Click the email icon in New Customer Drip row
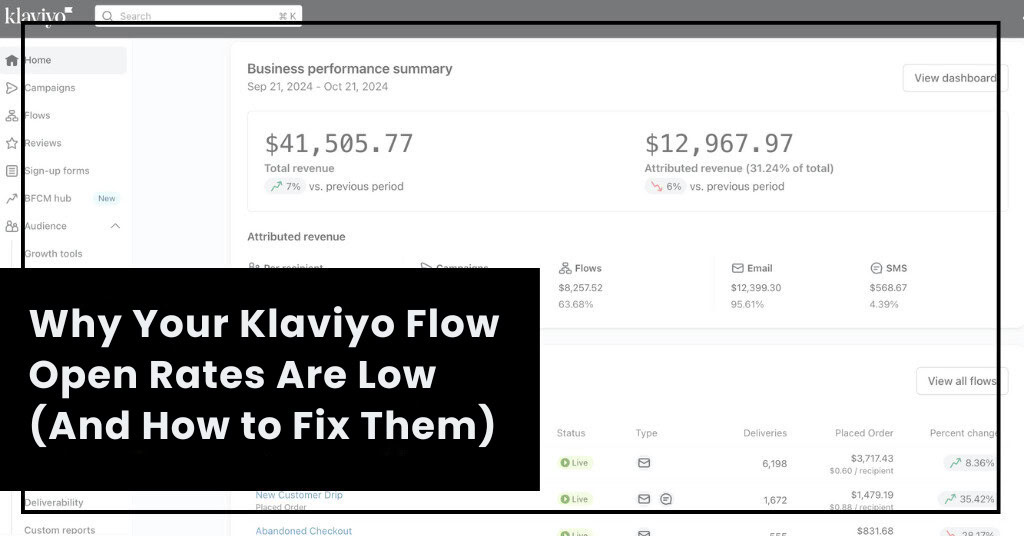Screen dimensions: 1024x536 coord(644,499)
